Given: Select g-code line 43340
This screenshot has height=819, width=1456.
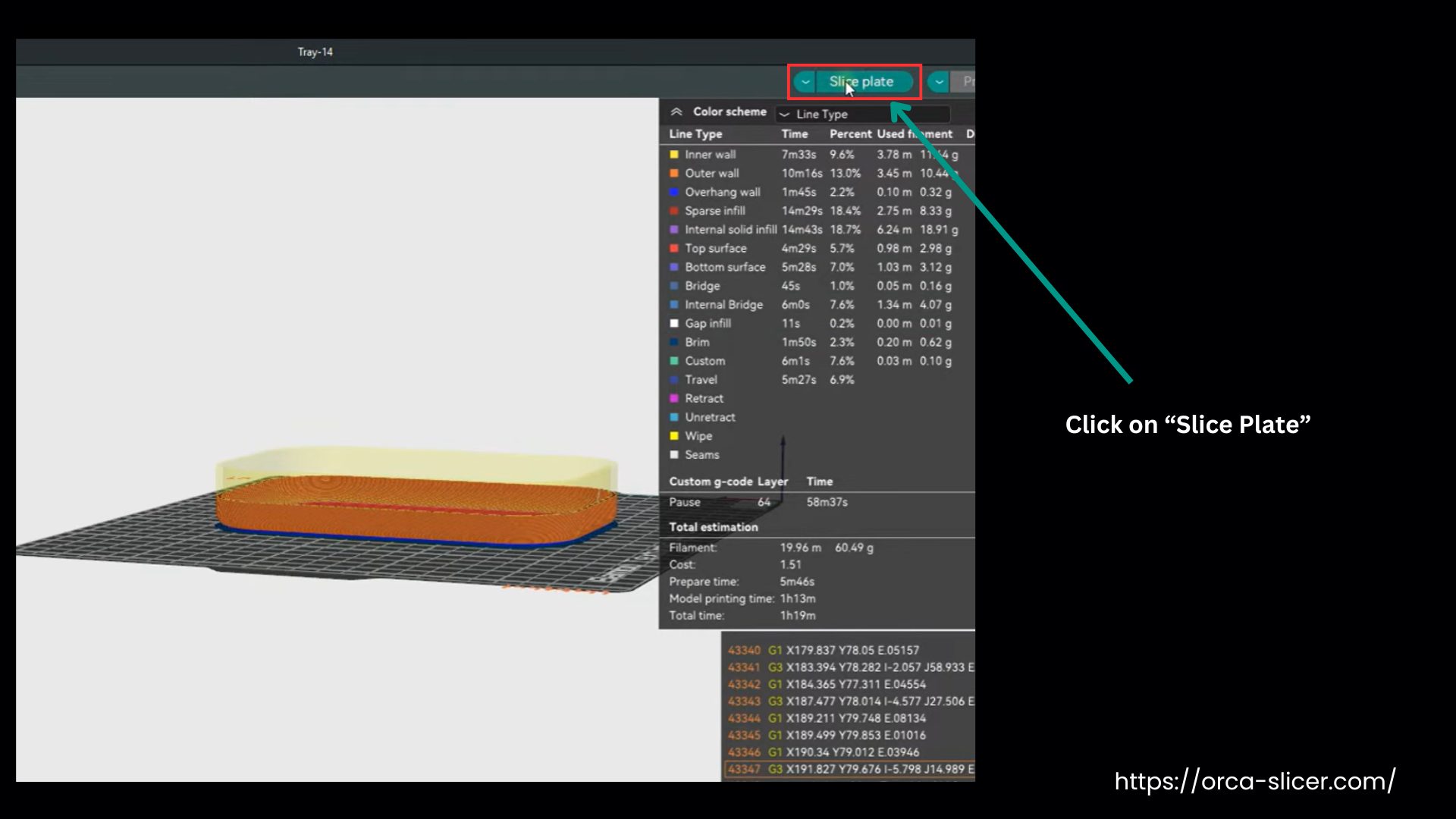Looking at the screenshot, I should click(x=850, y=651).
